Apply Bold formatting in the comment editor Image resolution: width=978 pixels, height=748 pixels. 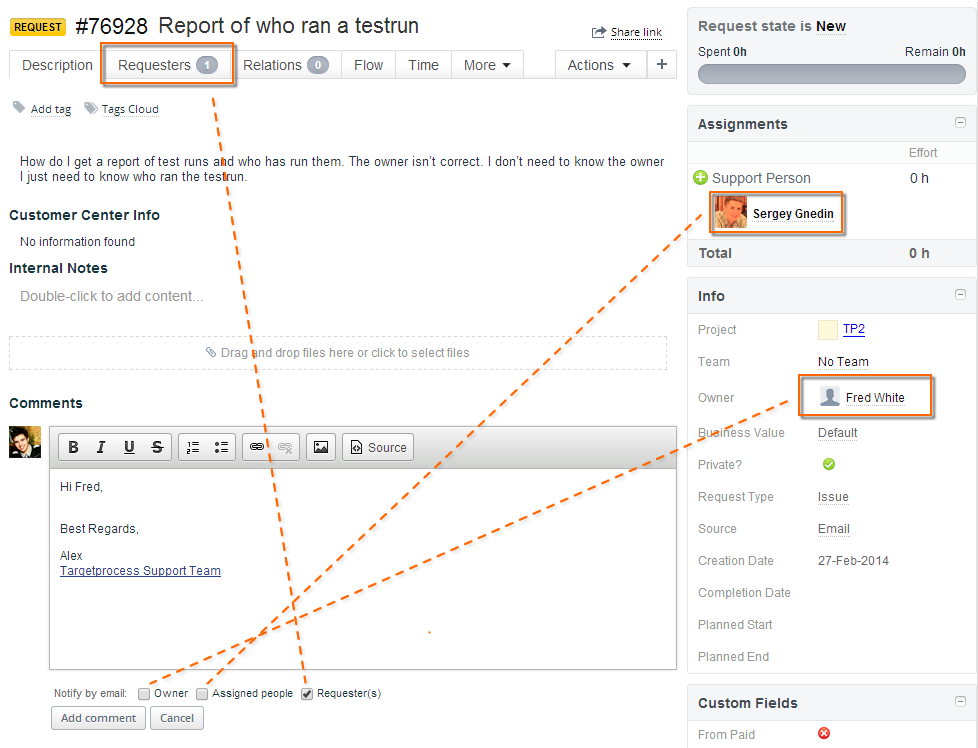(73, 447)
